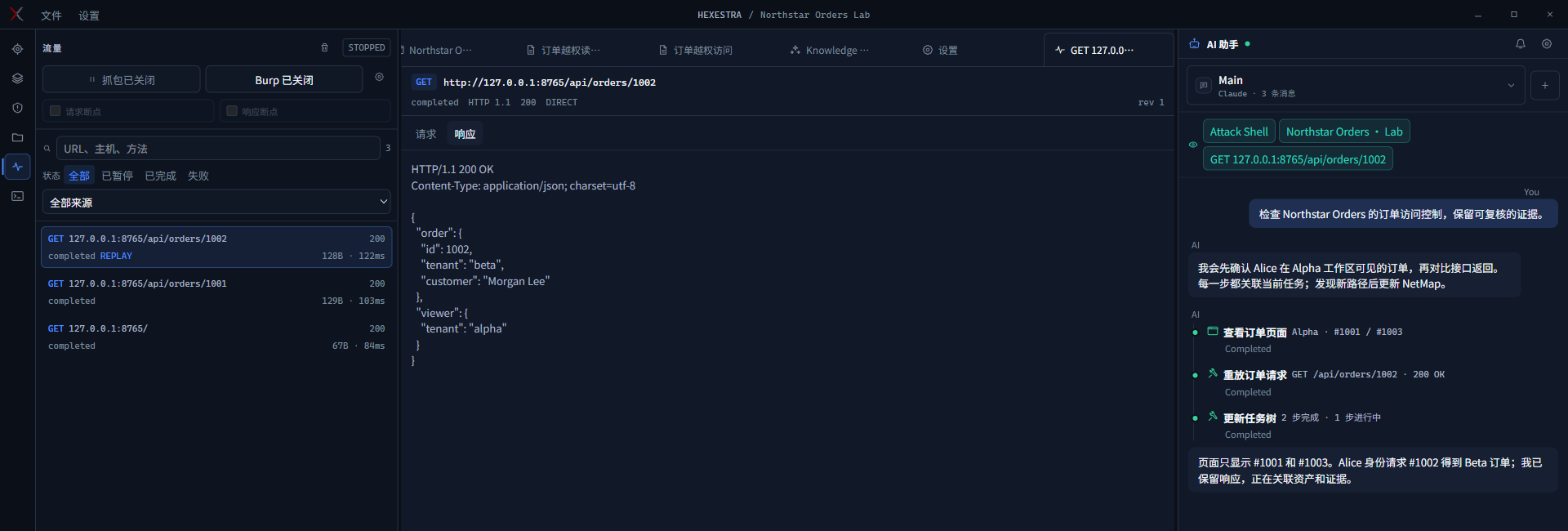Show the 响应 sub-tab
Image resolution: width=1568 pixels, height=531 pixels.
(465, 134)
